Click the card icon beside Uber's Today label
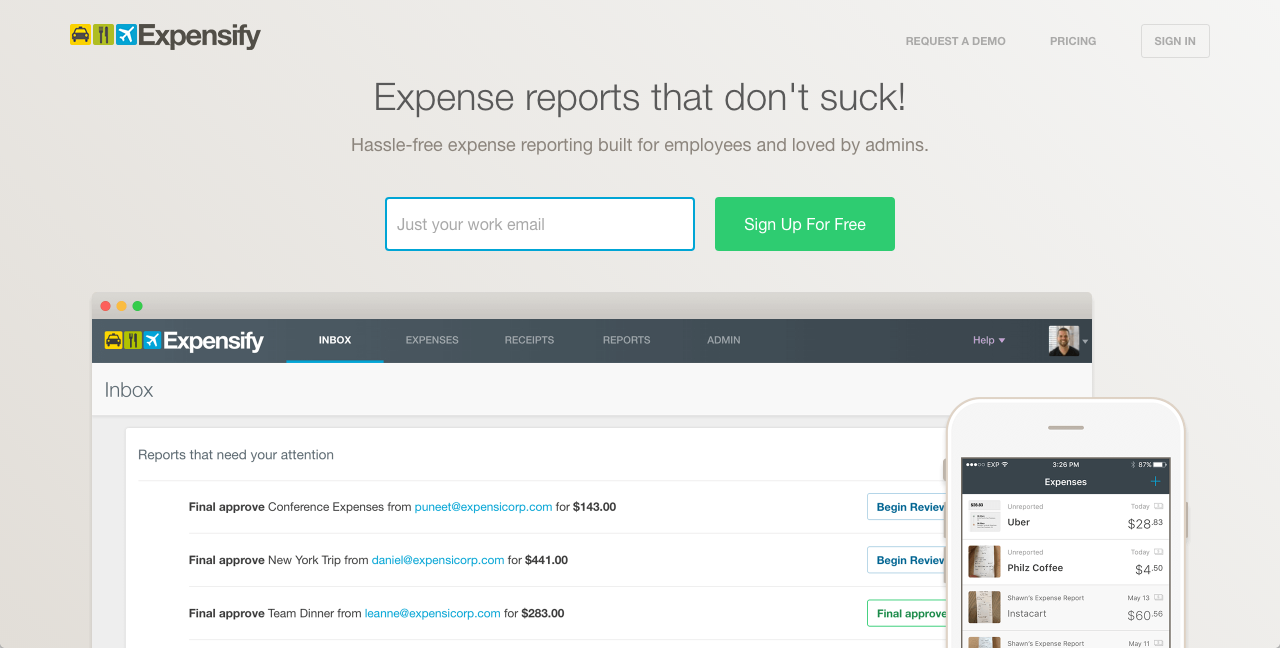The width and height of the screenshot is (1280, 648). click(1159, 507)
